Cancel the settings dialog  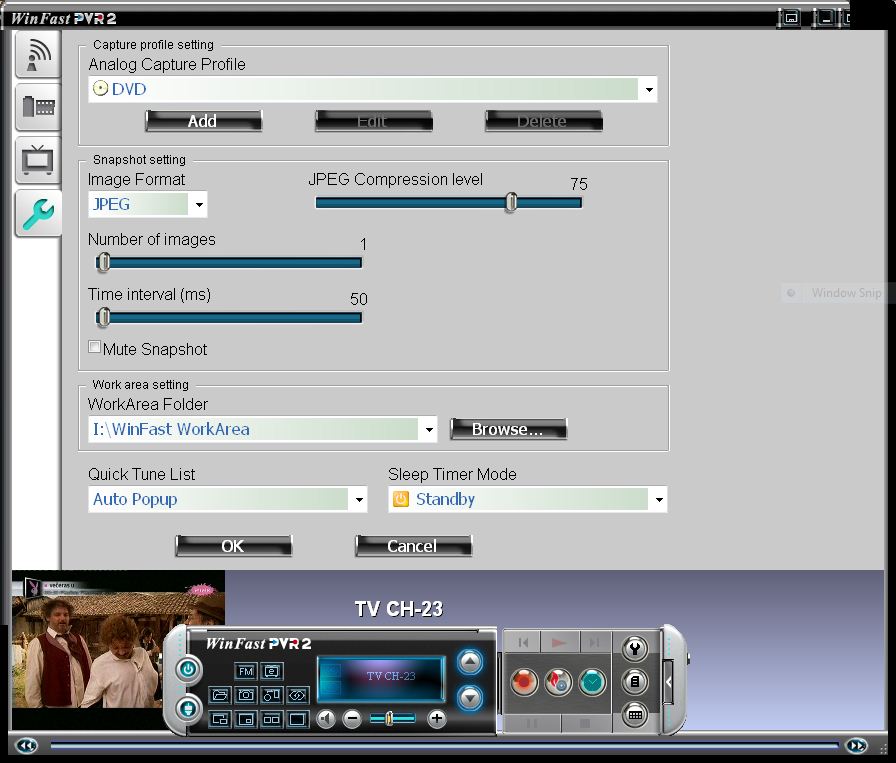413,546
